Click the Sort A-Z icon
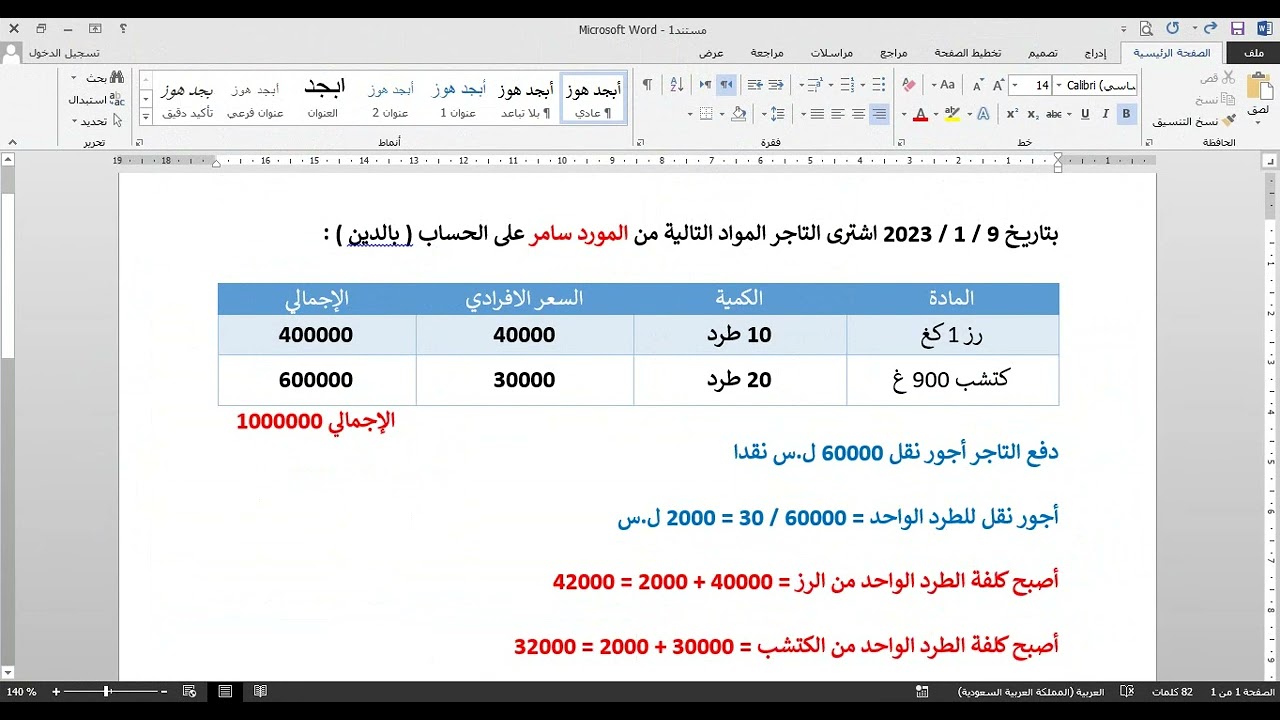1280x720 pixels. point(677,85)
